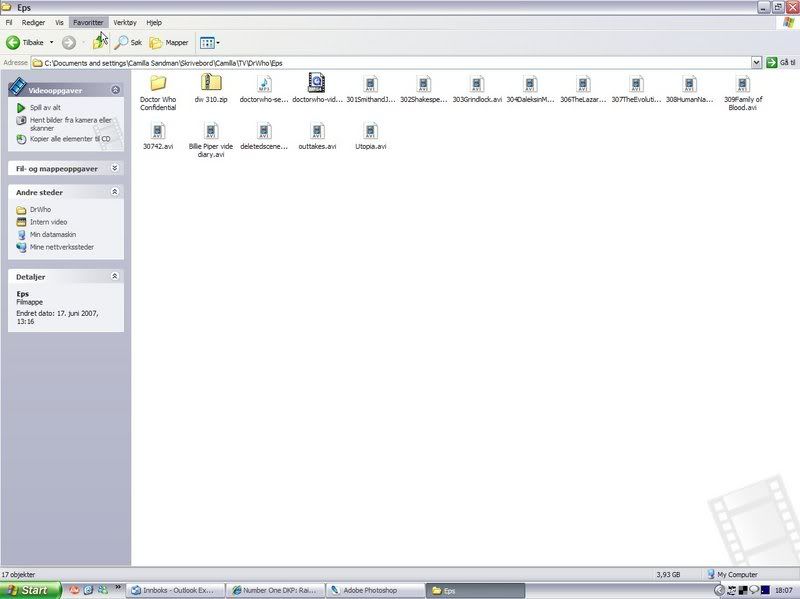Switch to Adobe Photoshop in taskbar
The height and width of the screenshot is (599, 800).
(x=372, y=591)
